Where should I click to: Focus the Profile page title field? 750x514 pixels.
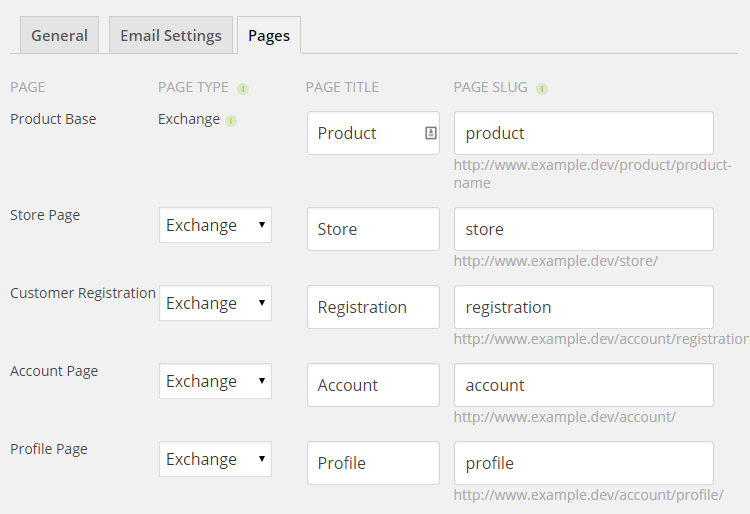(x=373, y=462)
